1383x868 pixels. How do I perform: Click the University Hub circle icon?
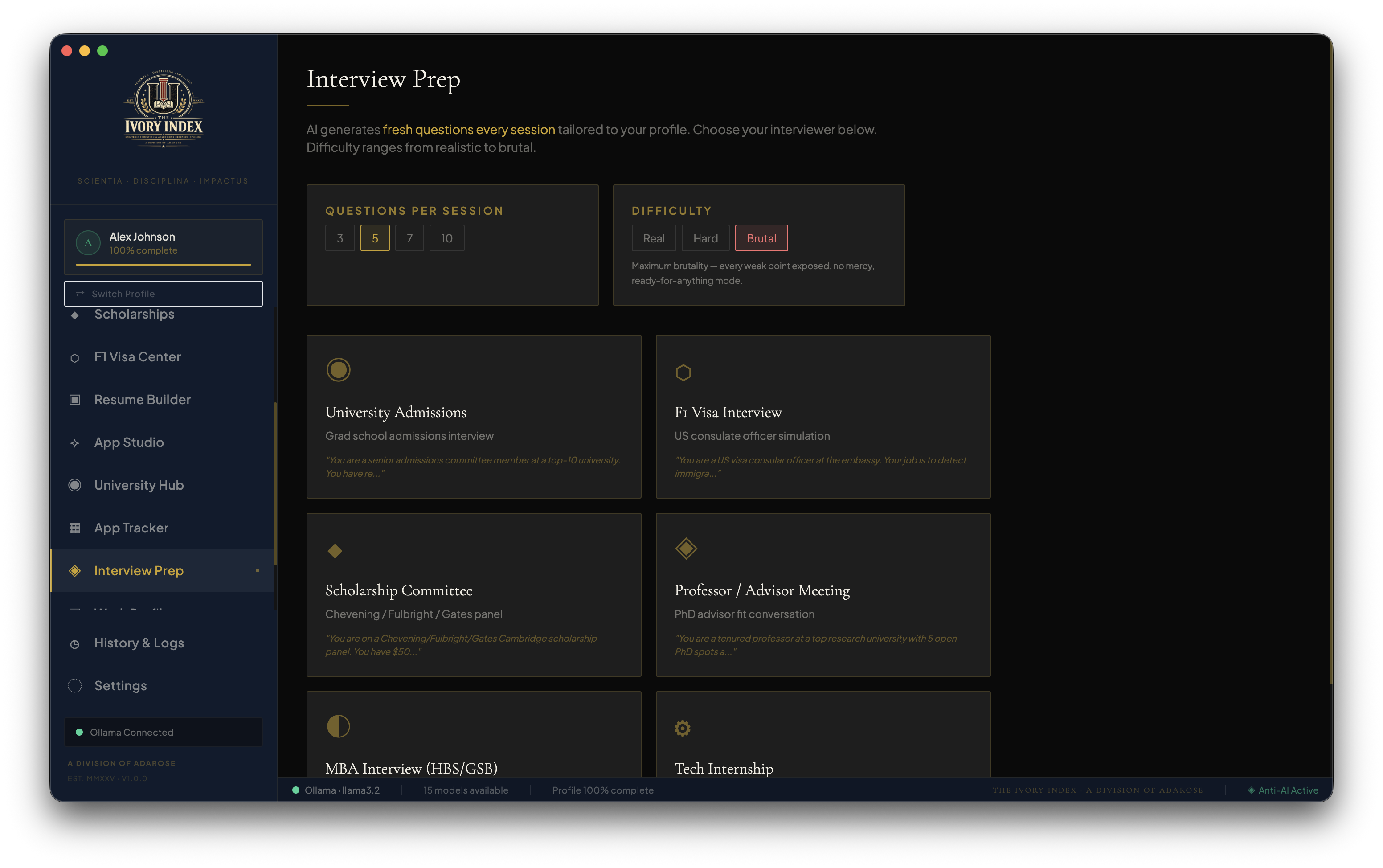click(x=74, y=485)
